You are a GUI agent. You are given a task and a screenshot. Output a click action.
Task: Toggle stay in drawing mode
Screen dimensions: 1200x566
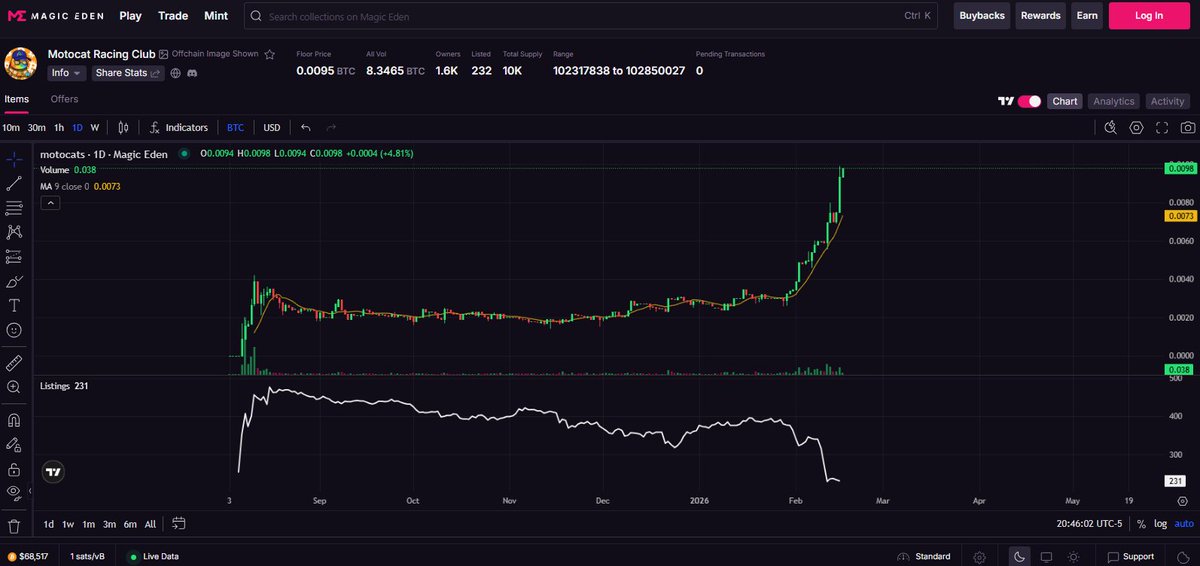click(14, 444)
